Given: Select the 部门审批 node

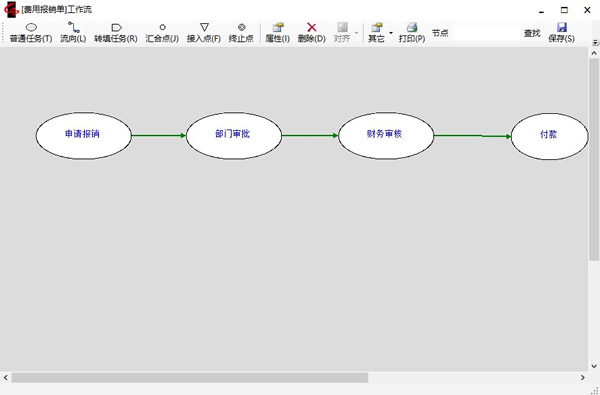Looking at the screenshot, I should point(234,135).
